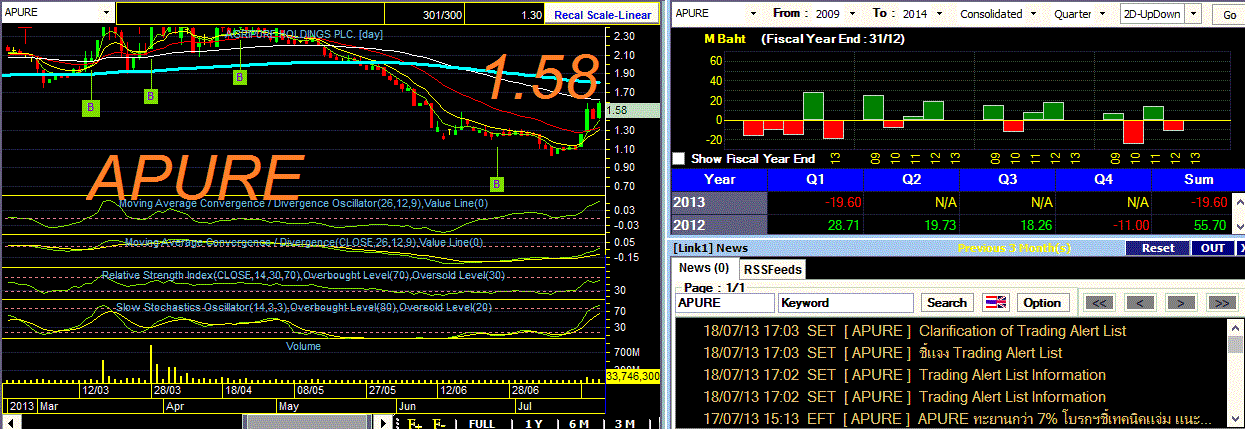Click the Relative Strength Index indicator label
1246x433 pixels.
[303, 275]
